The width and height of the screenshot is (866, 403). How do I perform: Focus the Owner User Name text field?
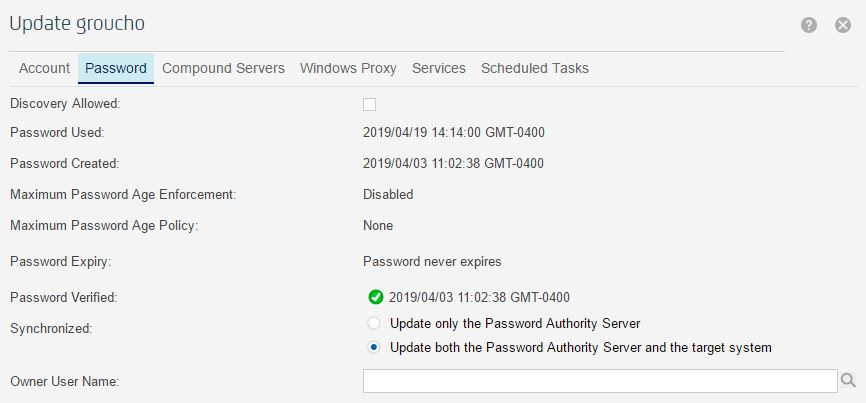[600, 380]
